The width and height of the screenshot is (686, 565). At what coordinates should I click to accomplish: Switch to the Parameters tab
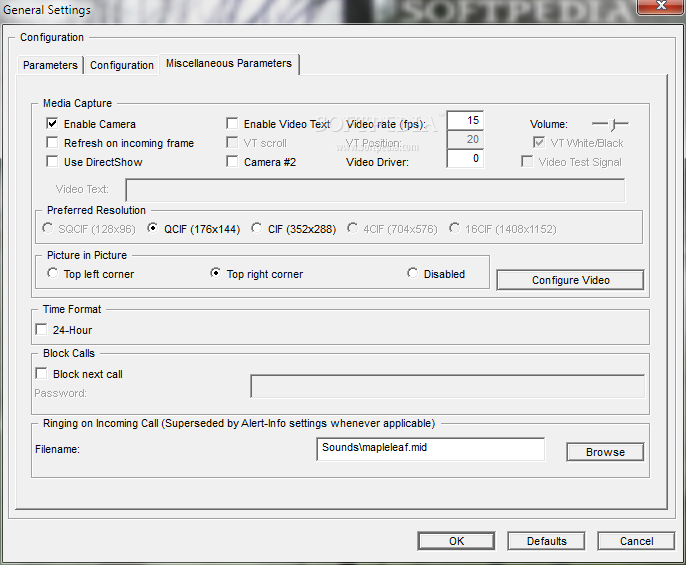point(50,65)
